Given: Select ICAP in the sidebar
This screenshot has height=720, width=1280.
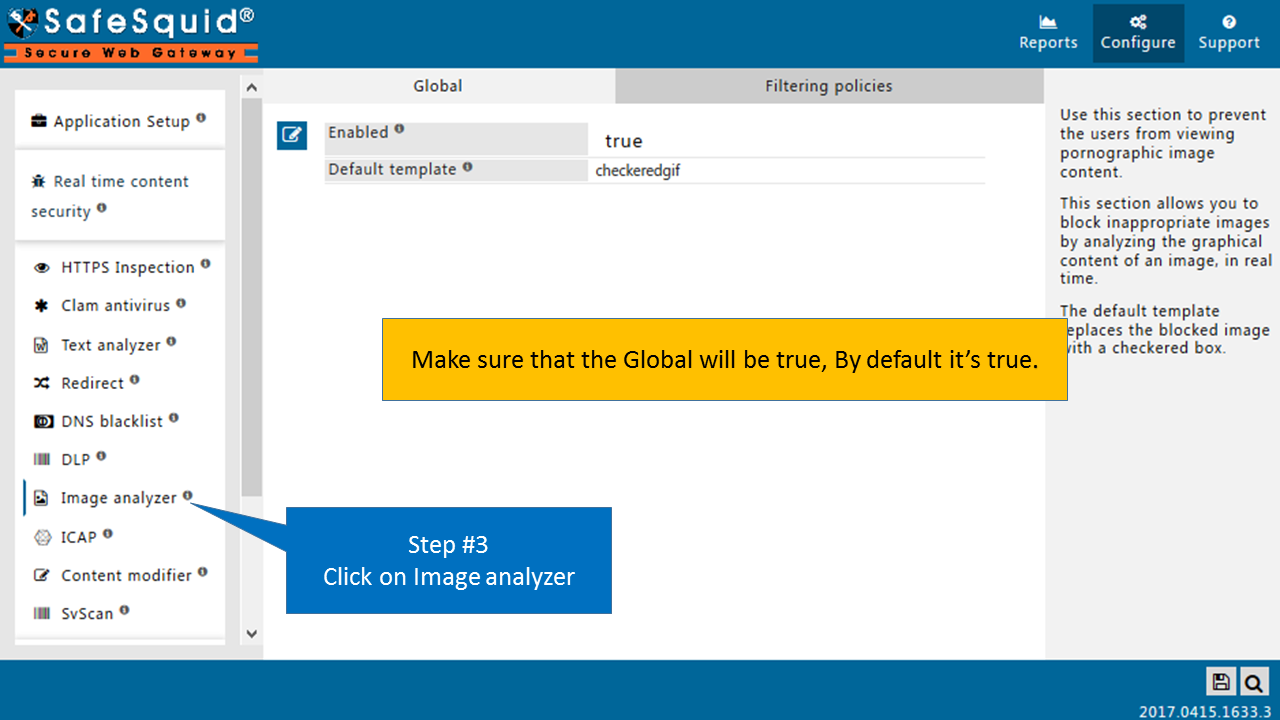Looking at the screenshot, I should coord(79,537).
